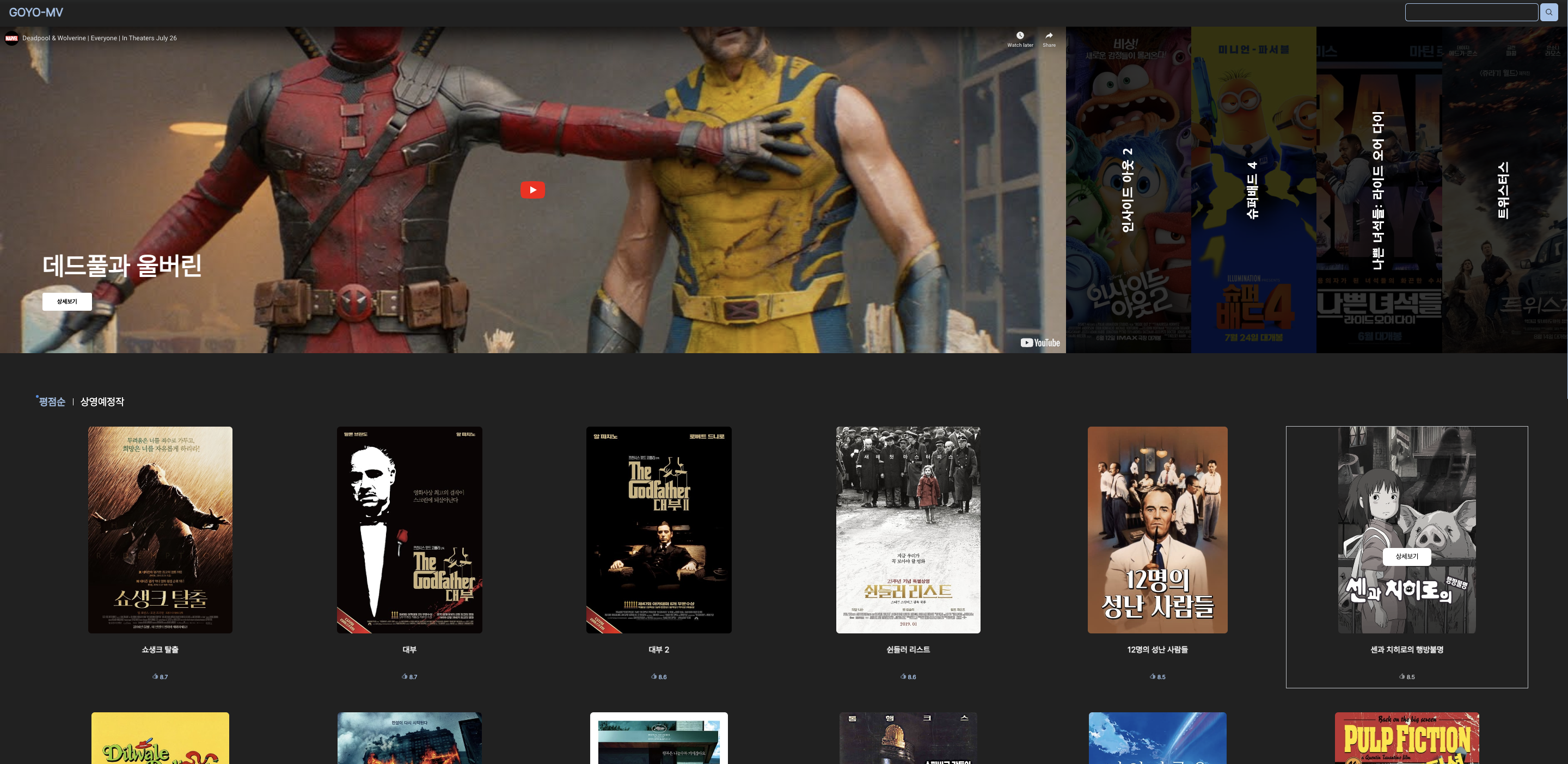1568x764 pixels.
Task: Open the 12명의 성난 사람들 poster
Action: 1157,529
